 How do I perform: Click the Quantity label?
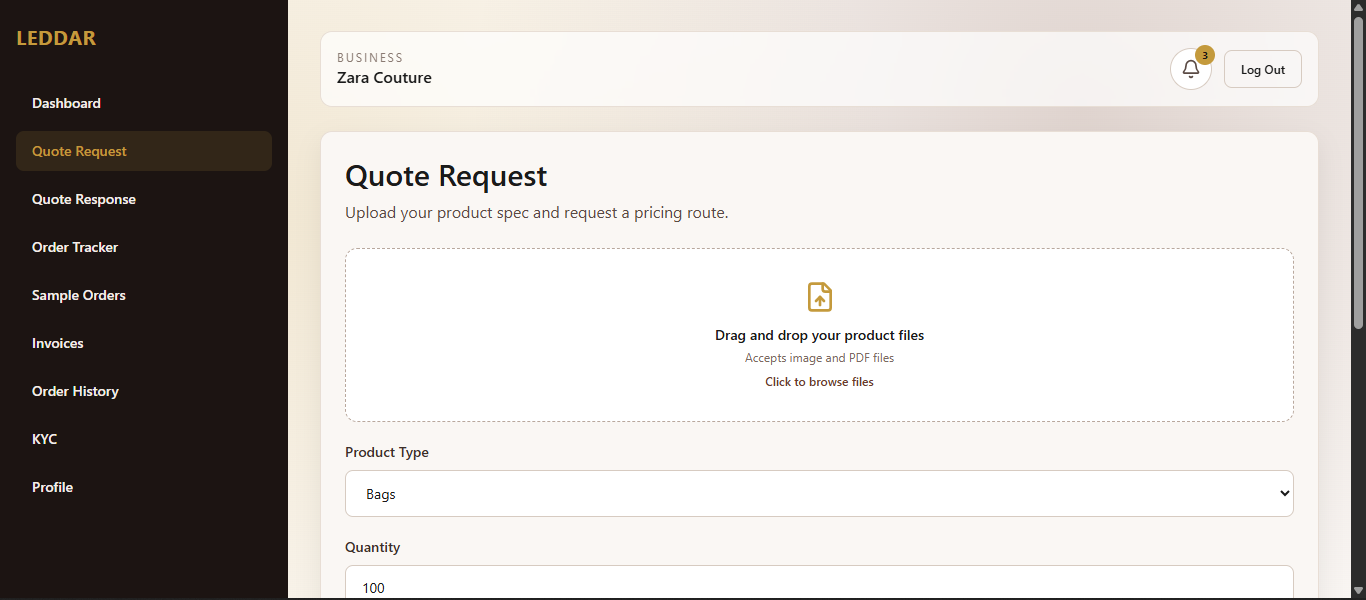tap(372, 547)
